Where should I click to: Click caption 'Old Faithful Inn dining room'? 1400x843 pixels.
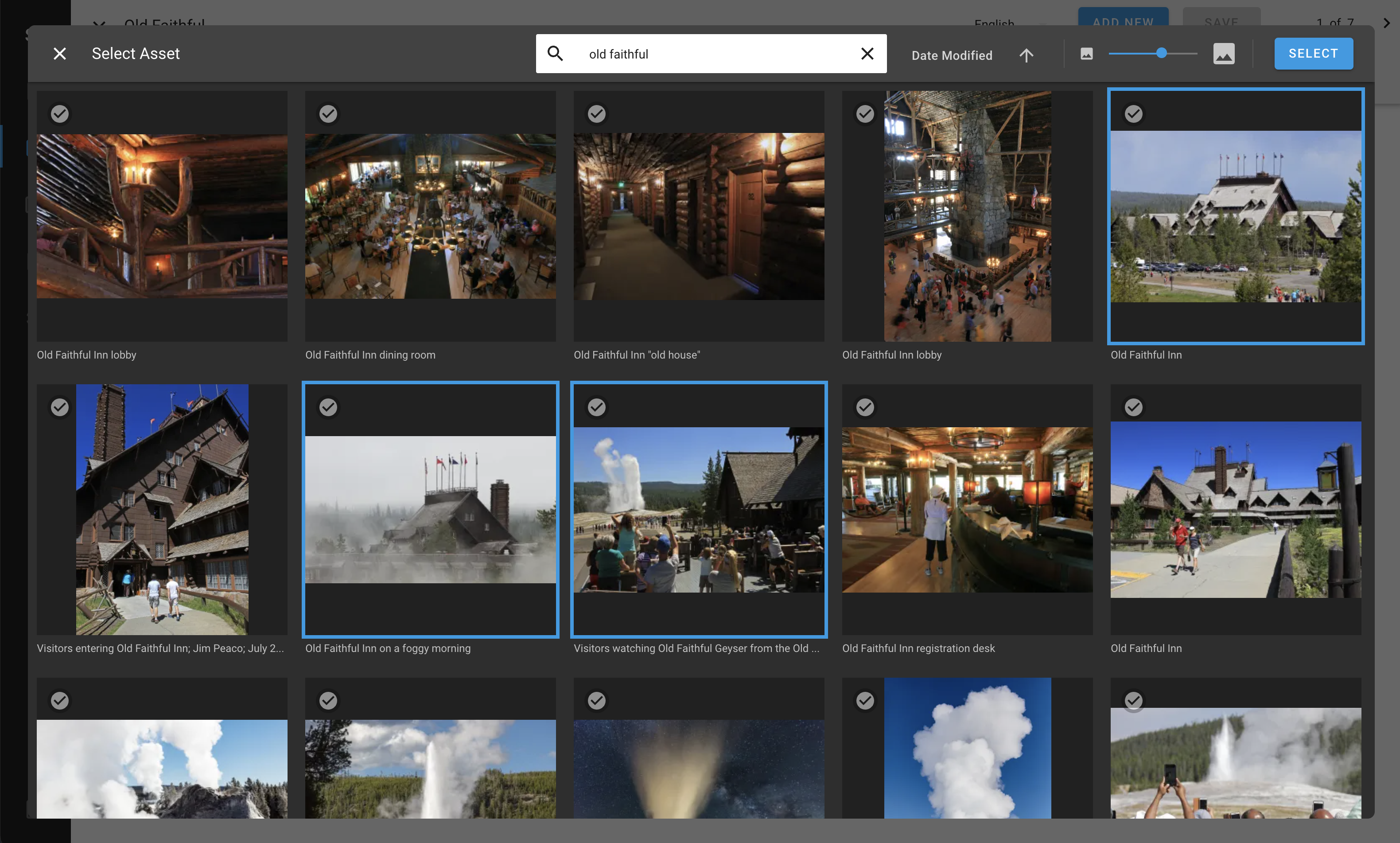click(370, 355)
